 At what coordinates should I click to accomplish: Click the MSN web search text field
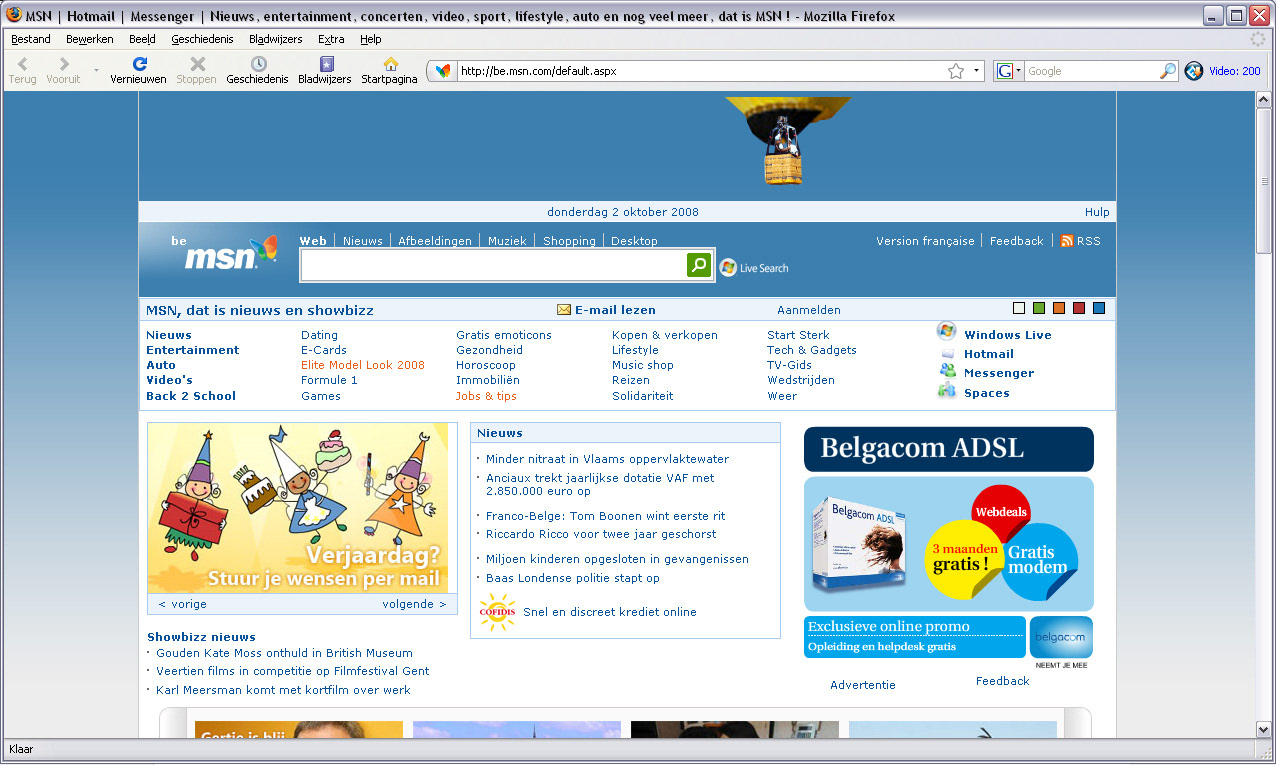tap(493, 265)
